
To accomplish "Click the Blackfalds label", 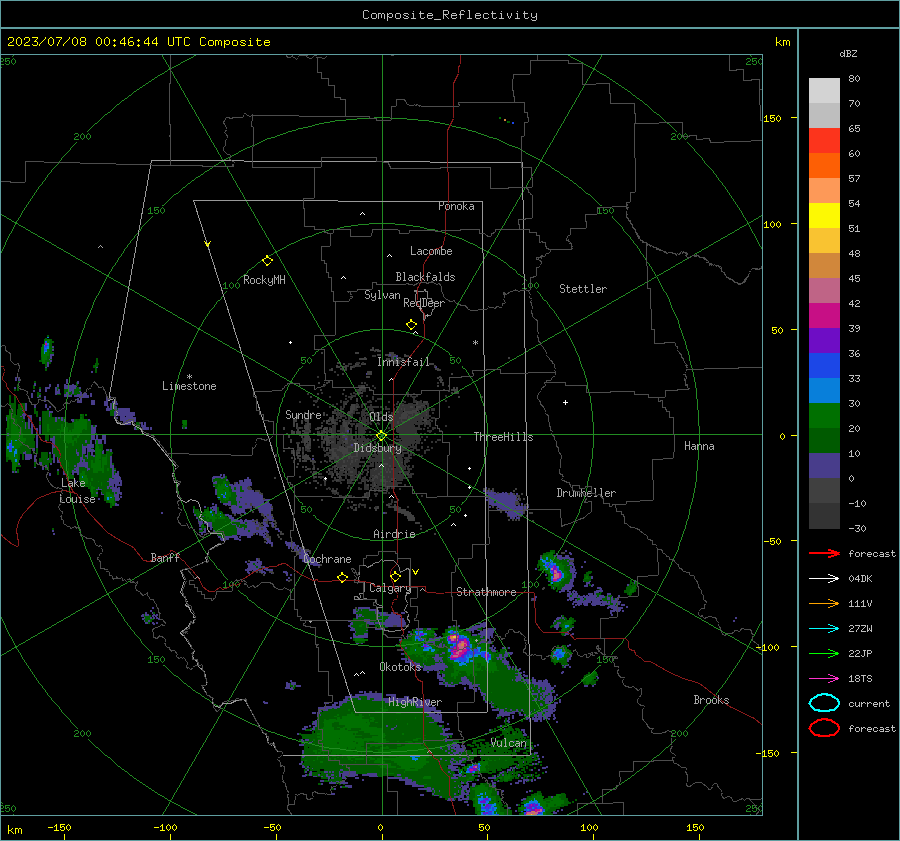I will click(425, 277).
